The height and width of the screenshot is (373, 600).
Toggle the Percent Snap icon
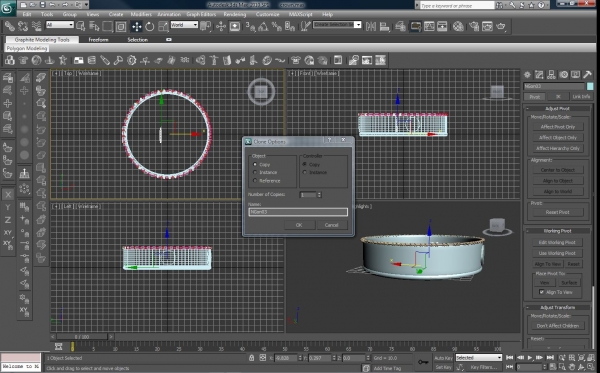pos(276,26)
